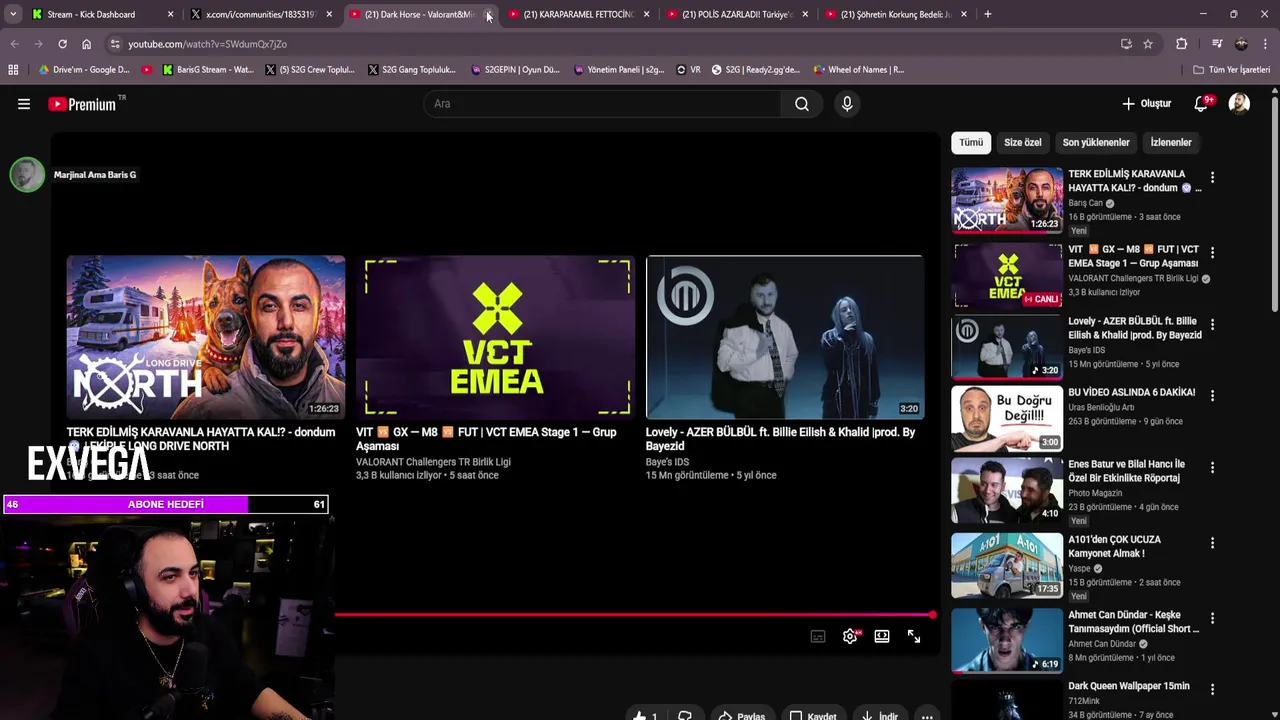Open Marjinal Ama Baris G channel avatar

27,175
